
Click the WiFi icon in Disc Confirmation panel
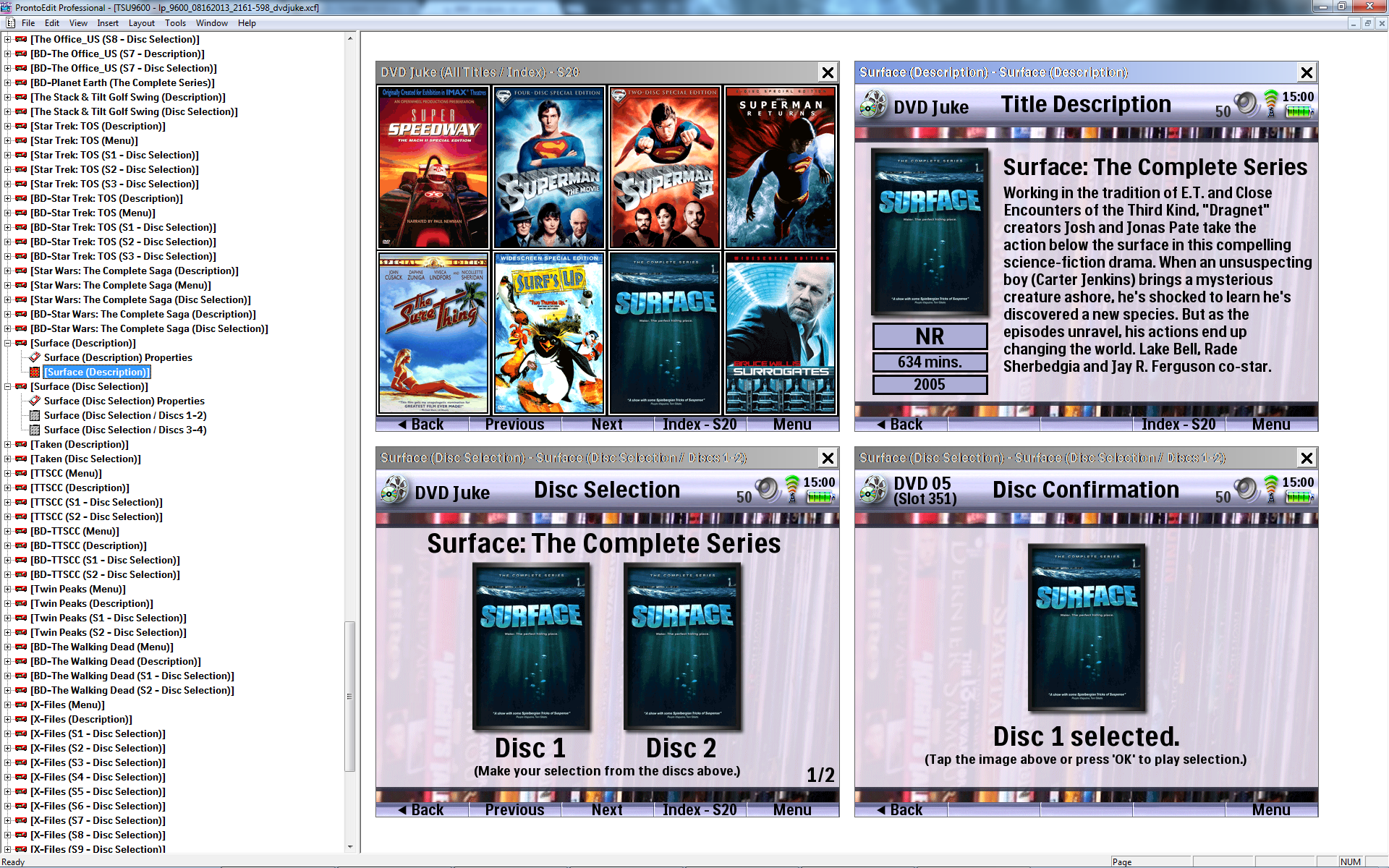click(x=1271, y=489)
